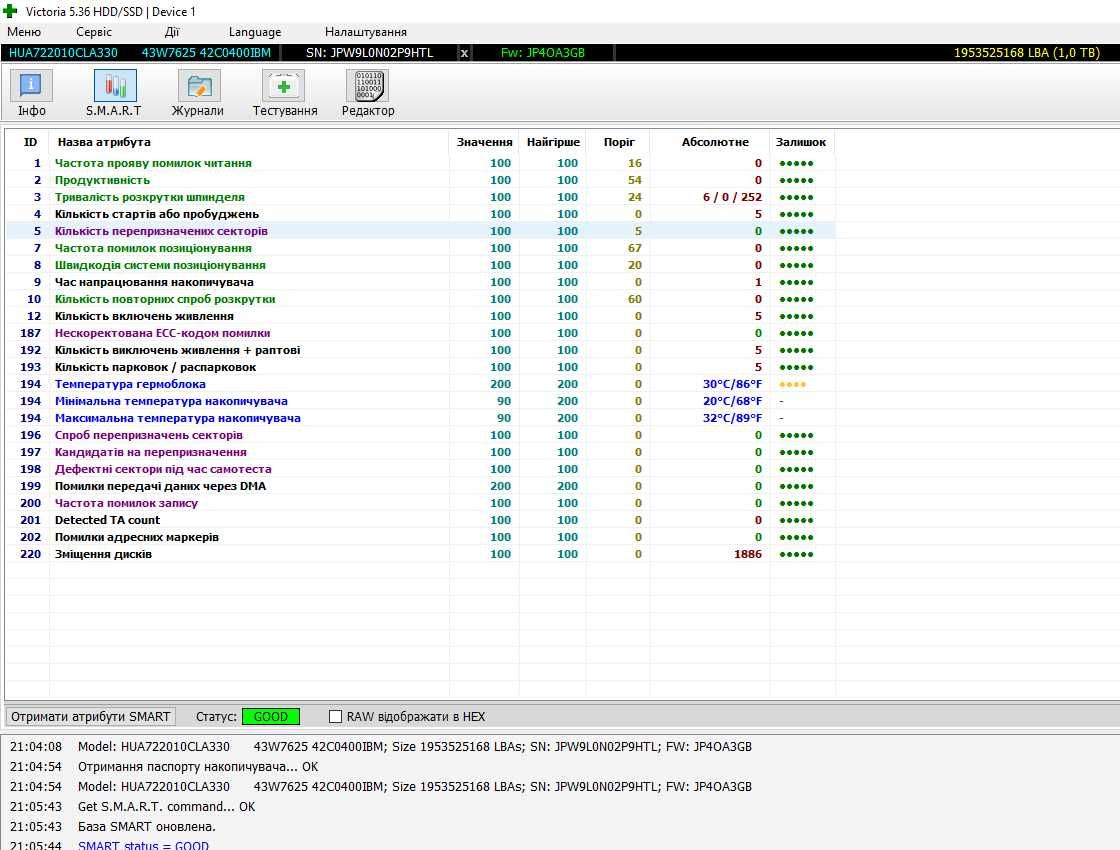Open the Сервіс menu
Screen dimensions: 1120x850
(x=94, y=32)
